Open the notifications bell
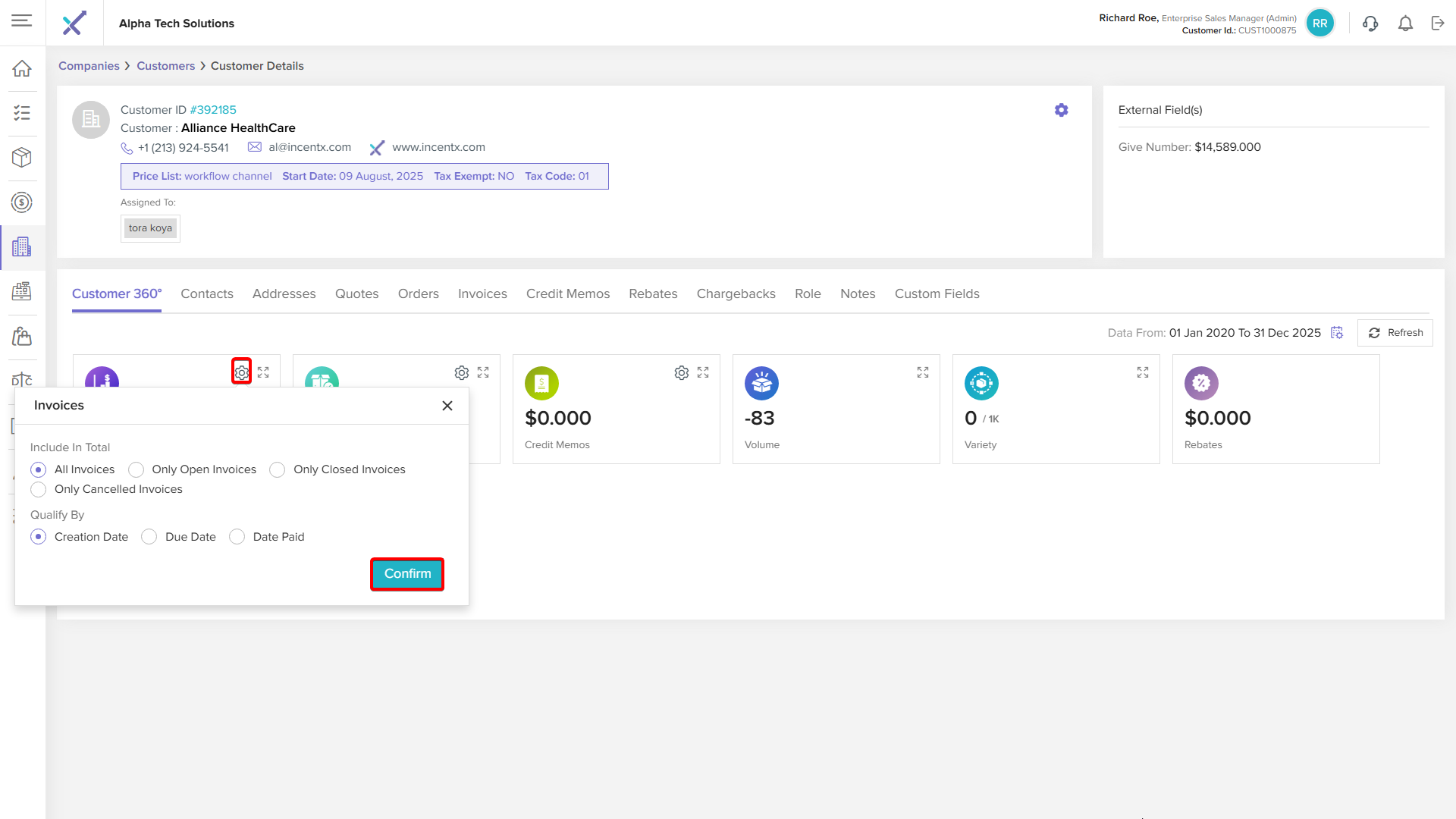Image resolution: width=1456 pixels, height=819 pixels. pyautogui.click(x=1405, y=24)
